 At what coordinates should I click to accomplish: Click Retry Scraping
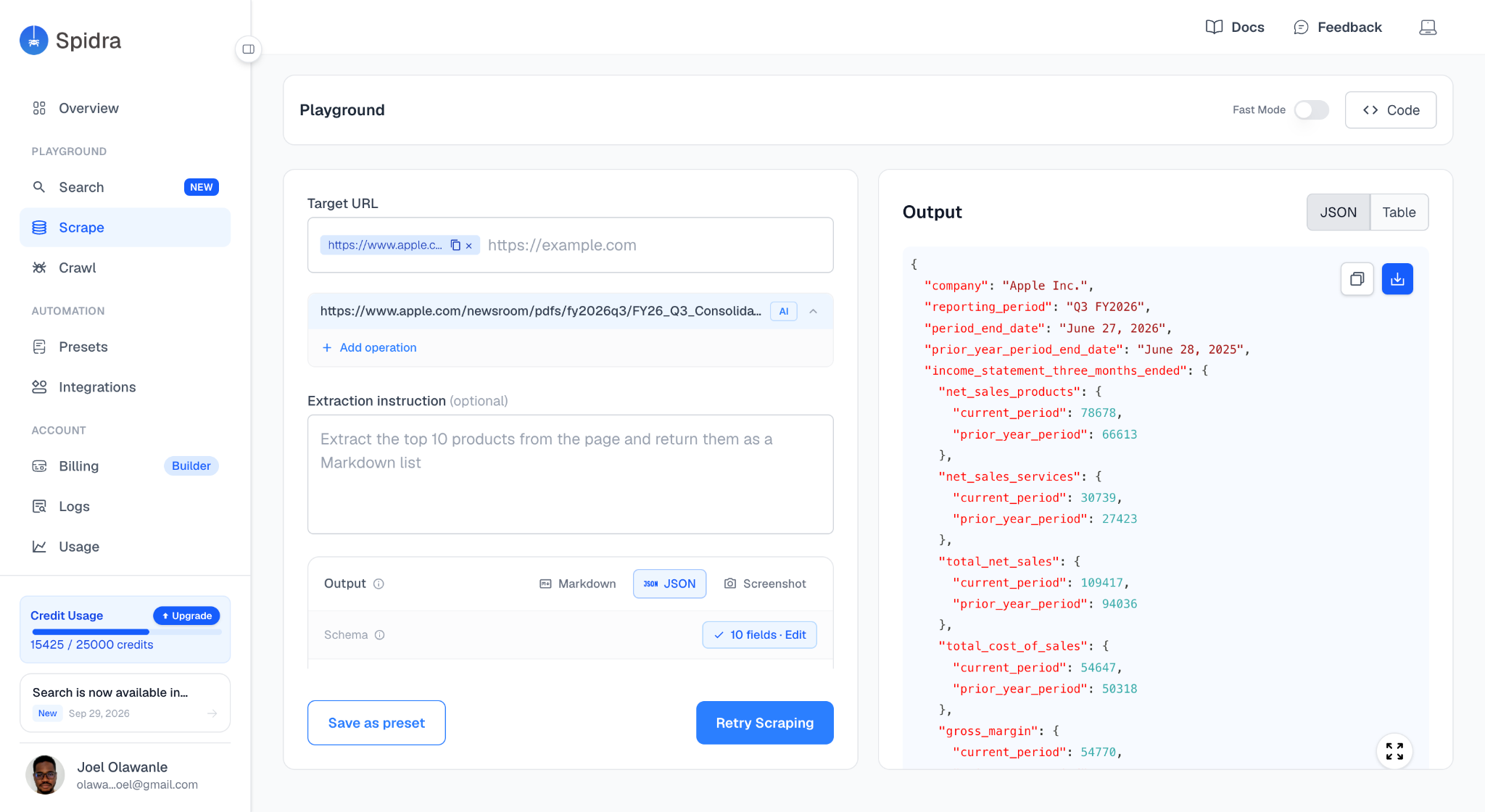[x=764, y=723]
